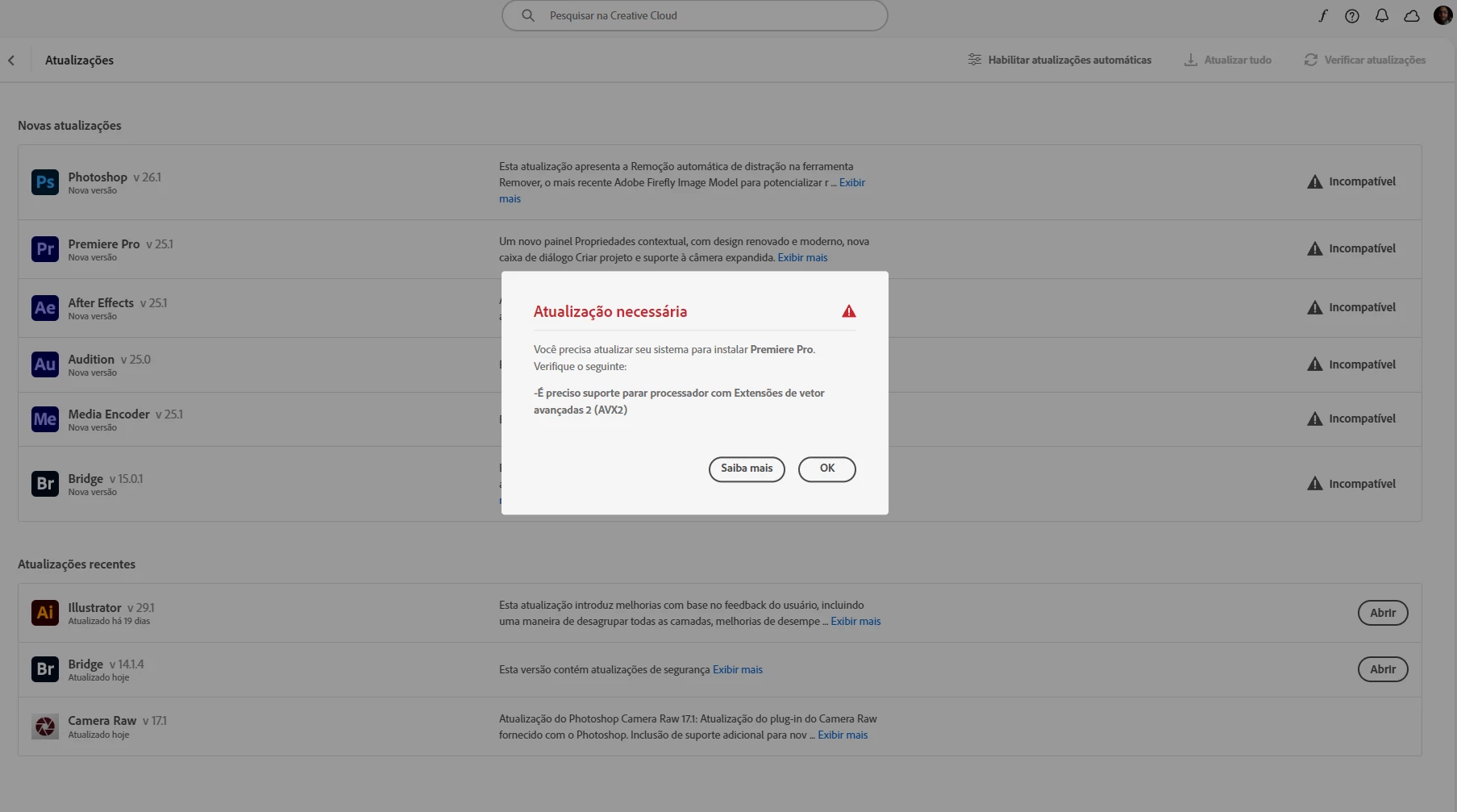1457x812 pixels.
Task: Click the search magnifier icon
Action: (x=528, y=15)
